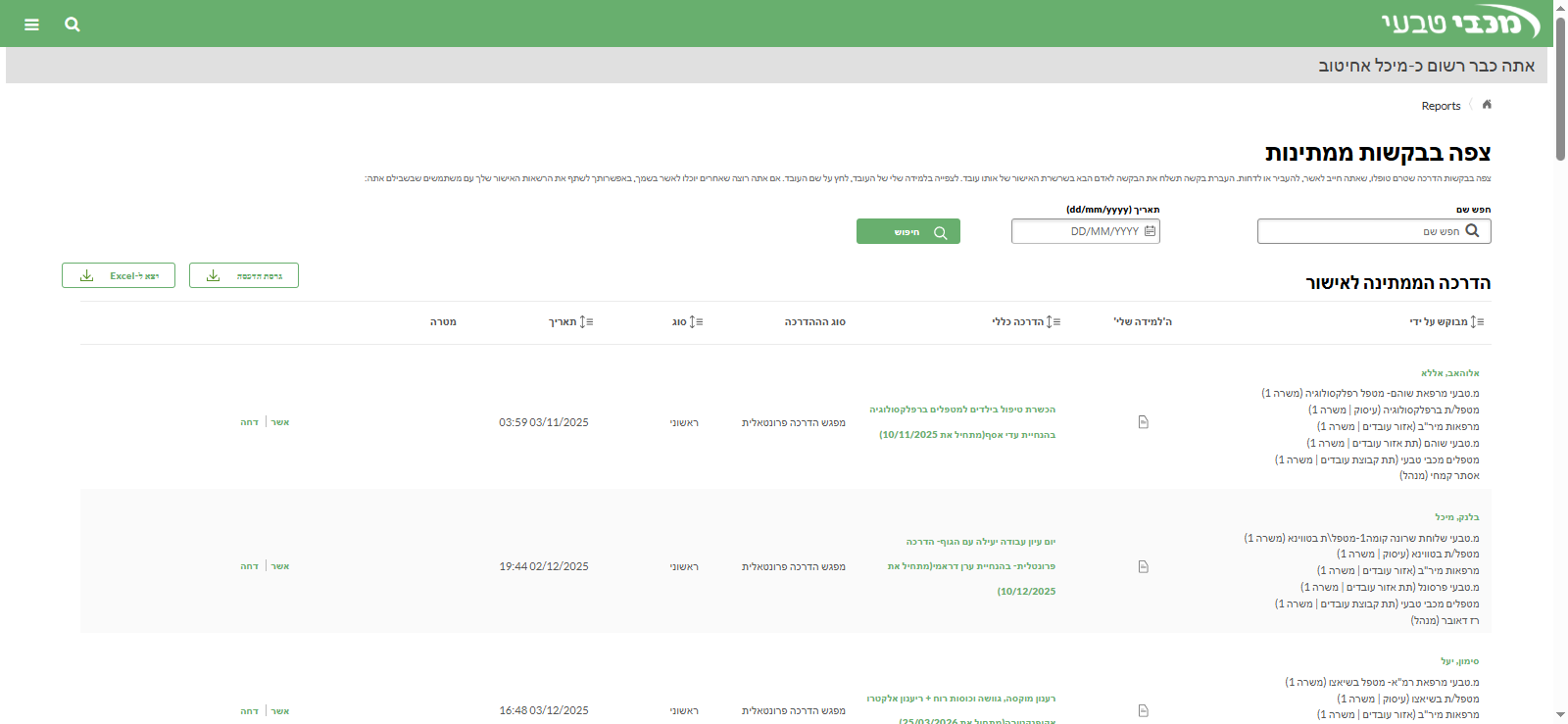The height and width of the screenshot is (724, 1568).
Task: Click the מטרה column header
Action: point(443,321)
